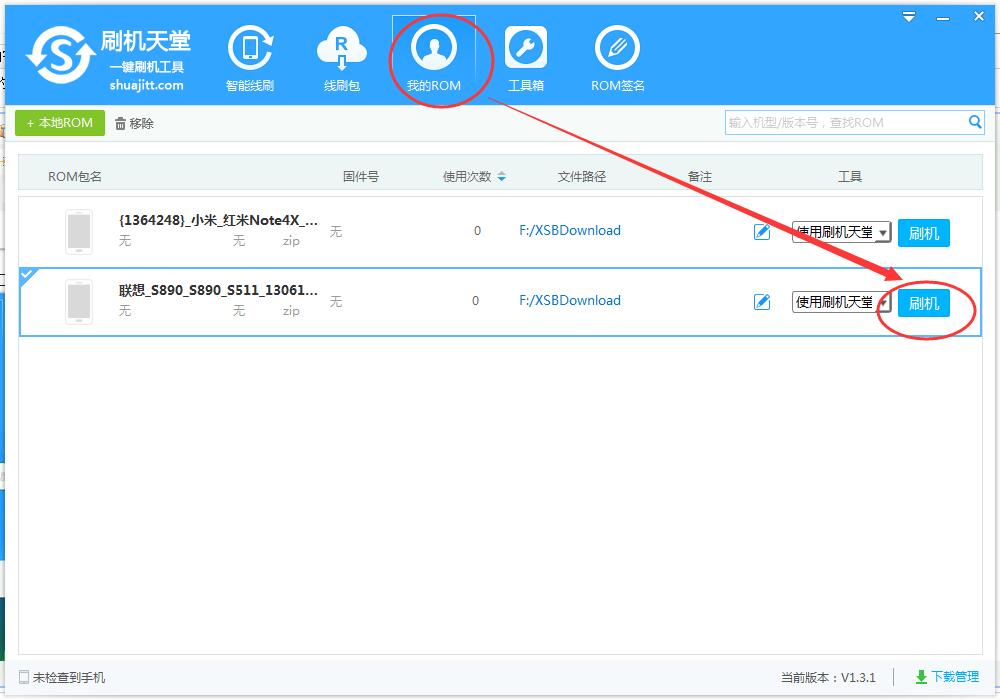The height and width of the screenshot is (700, 1000).
Task: Open the 智能线刷 smart flash tool
Action: pos(250,59)
